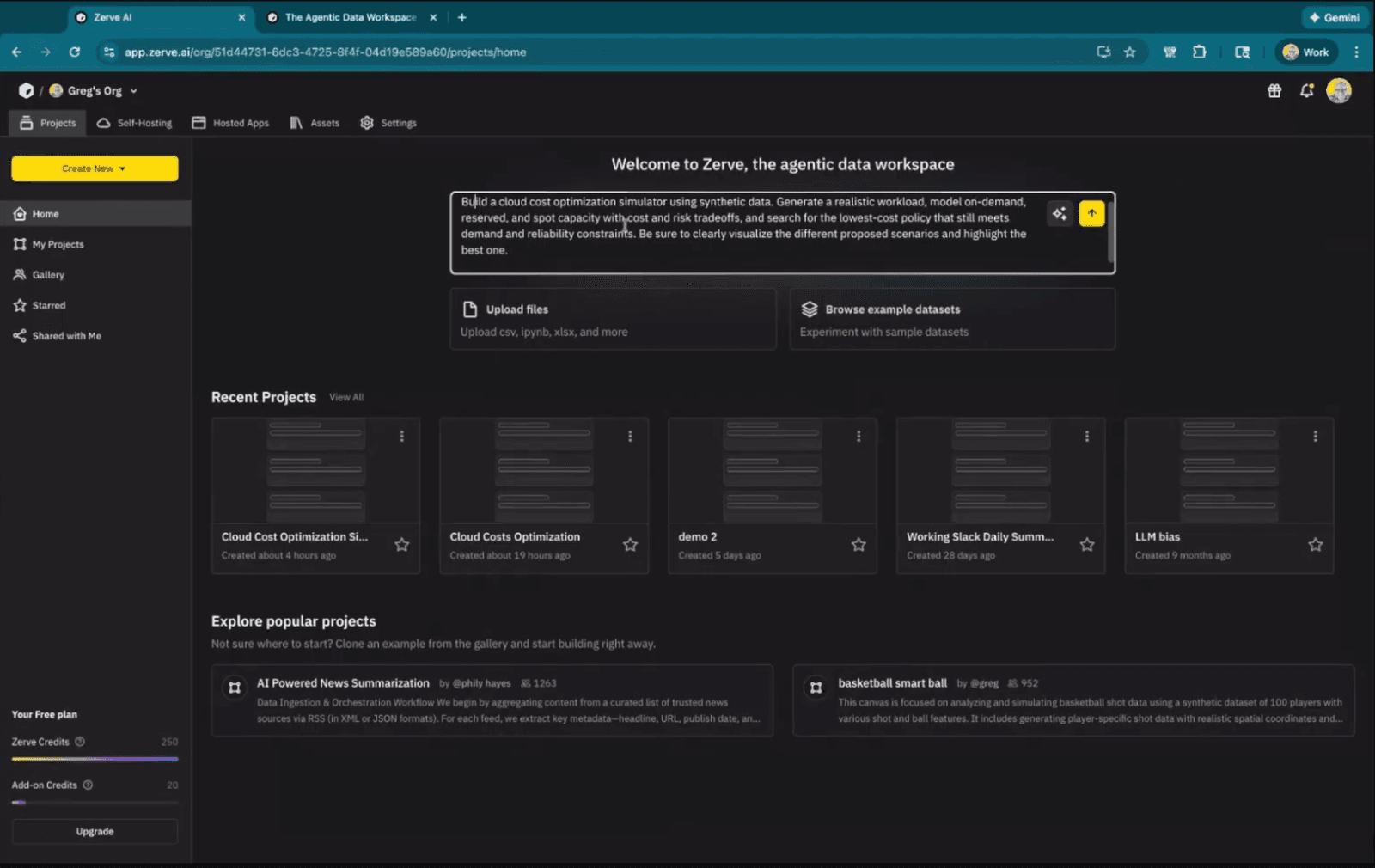Click View All next to Recent Projects
The image size is (1375, 868).
346,397
